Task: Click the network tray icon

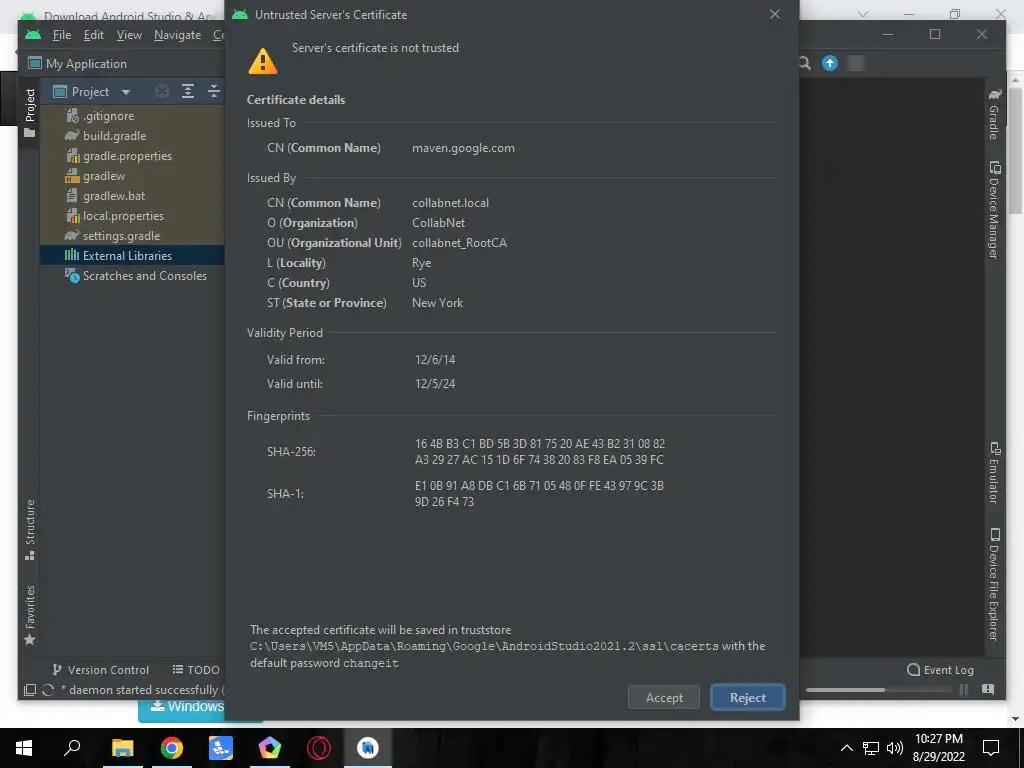Action: coord(871,748)
